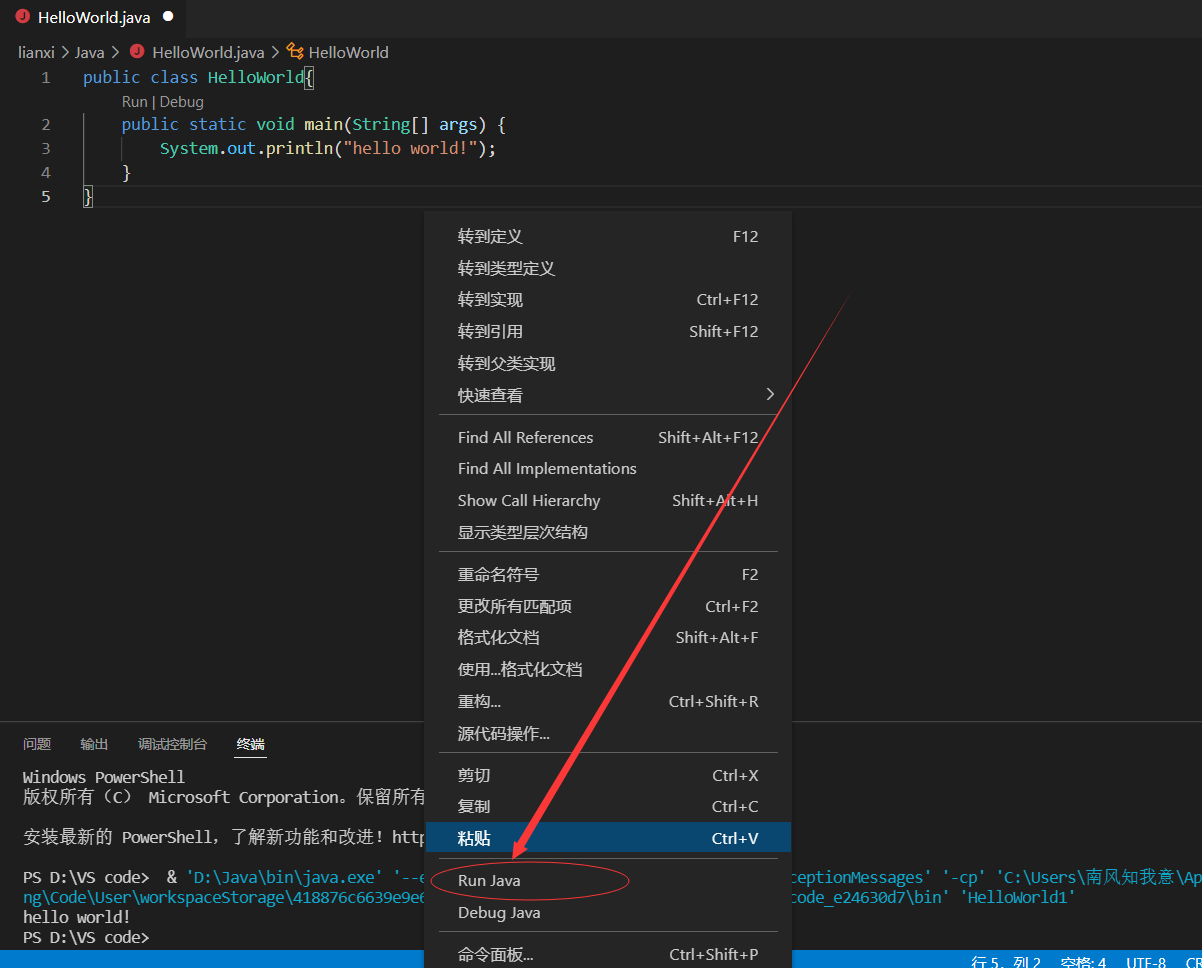Click the 空格:4 indentation setting in status bar
Screen dimensions: 1202x968
click(x=1082, y=962)
